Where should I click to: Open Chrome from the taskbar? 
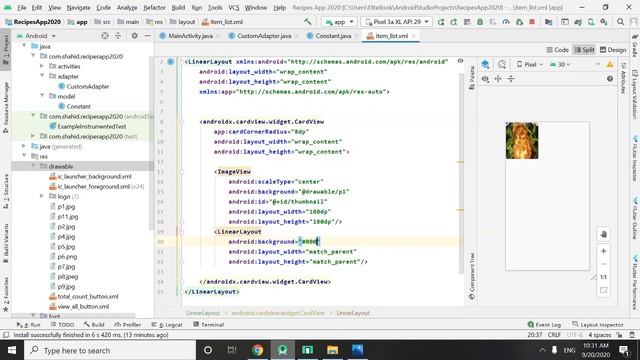[258, 350]
